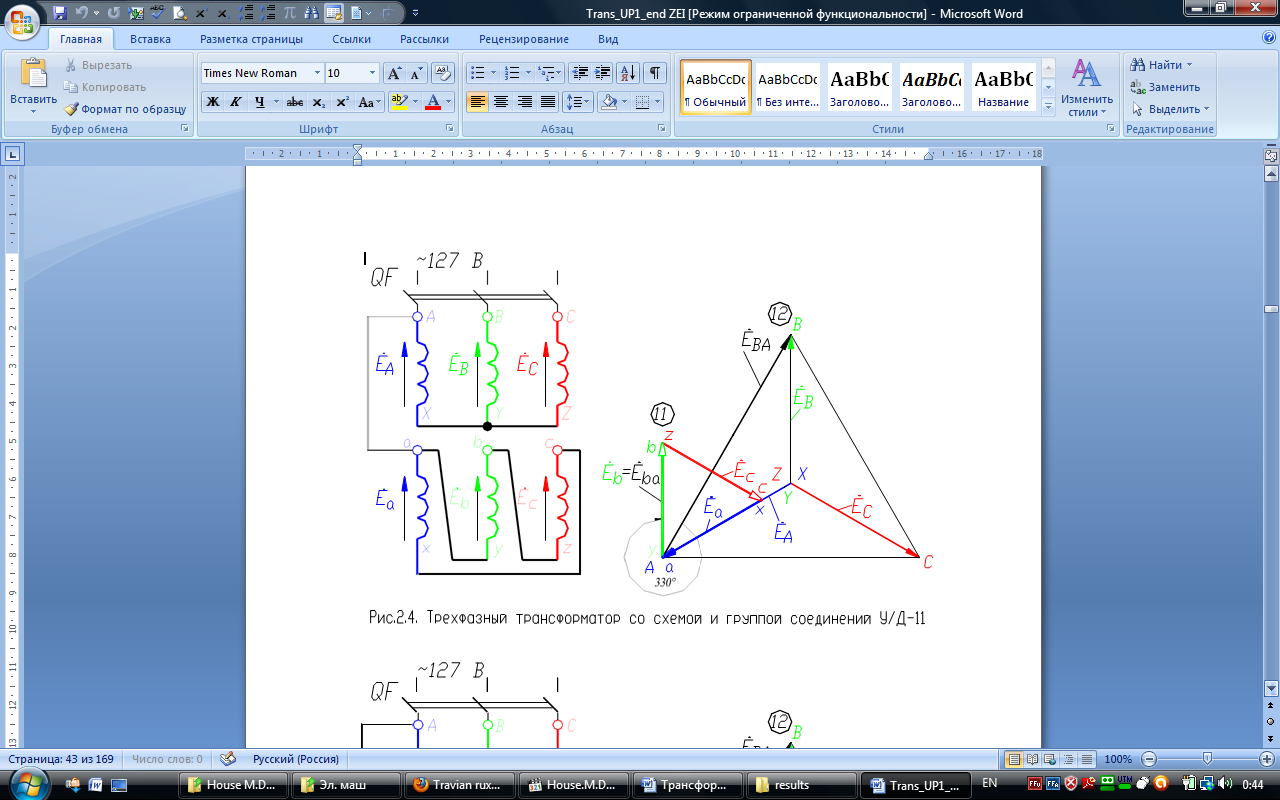This screenshot has height=800, width=1280.
Task: Click the text highlight color button
Action: tap(397, 102)
